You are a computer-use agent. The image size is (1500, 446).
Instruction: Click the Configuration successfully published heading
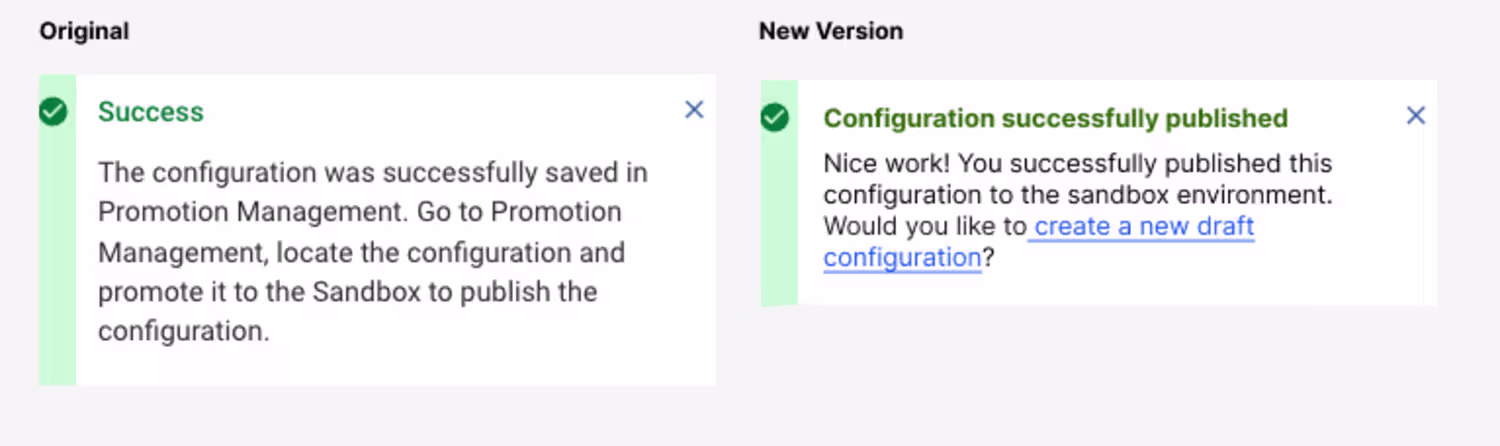coord(1055,119)
